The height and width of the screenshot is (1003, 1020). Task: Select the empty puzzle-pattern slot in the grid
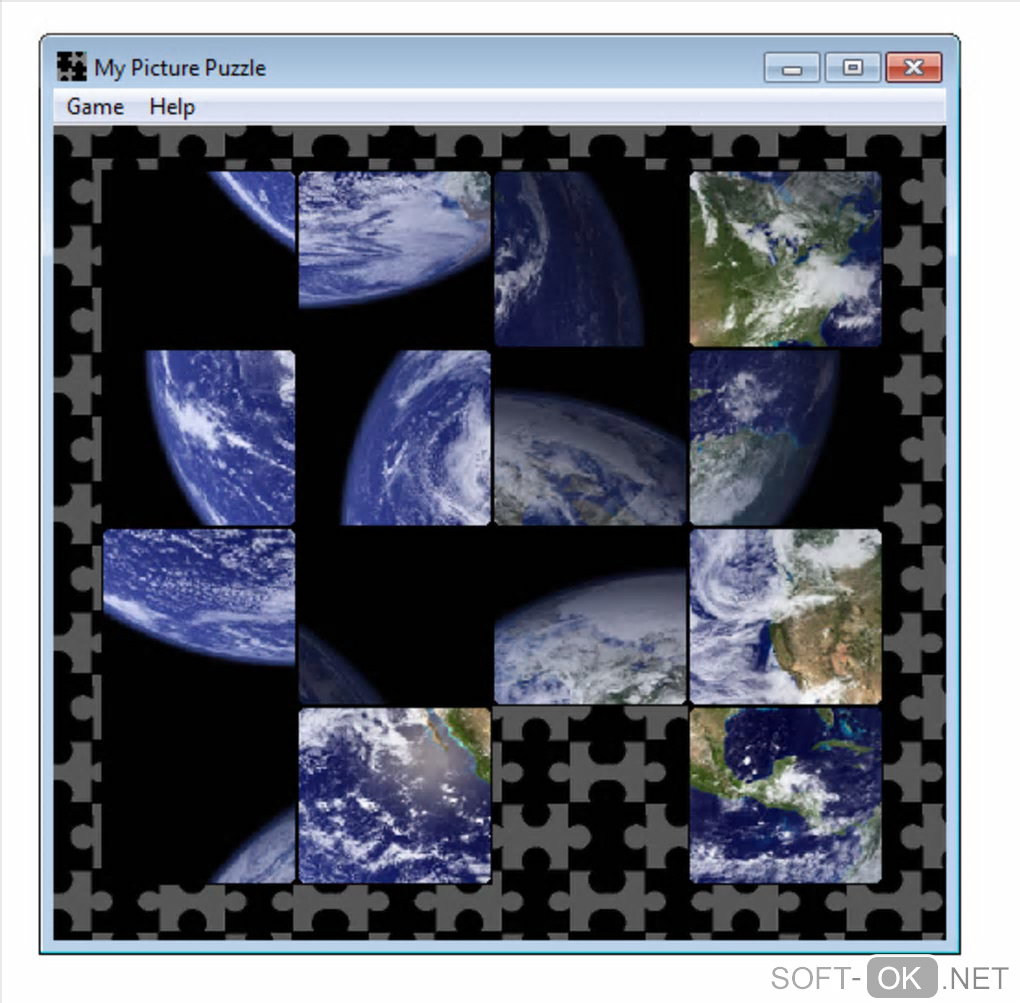pos(590,796)
